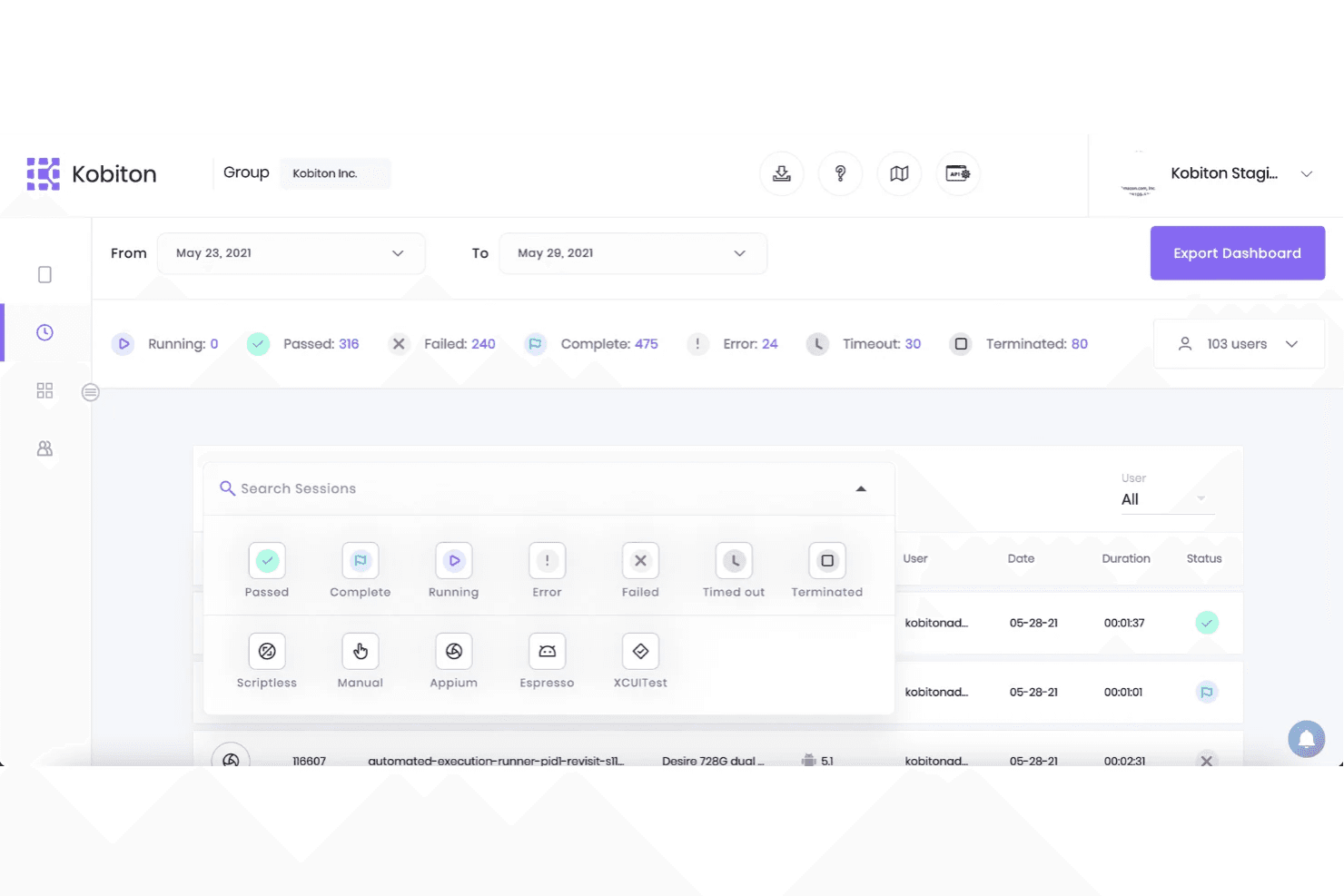This screenshot has height=896, width=1344.
Task: Filter sessions by Appium type
Action: pos(454,651)
